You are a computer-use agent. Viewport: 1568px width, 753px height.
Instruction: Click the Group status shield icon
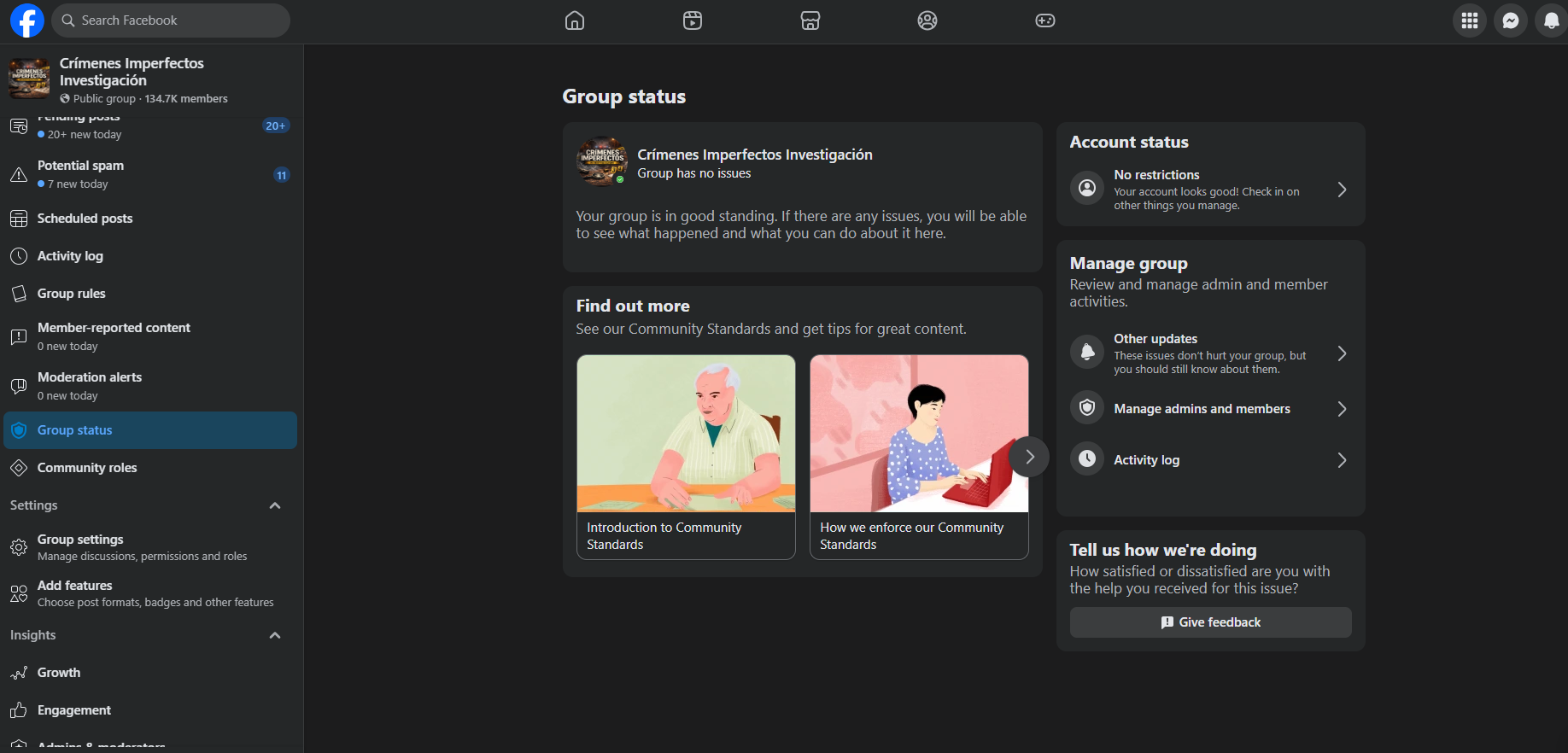(19, 430)
